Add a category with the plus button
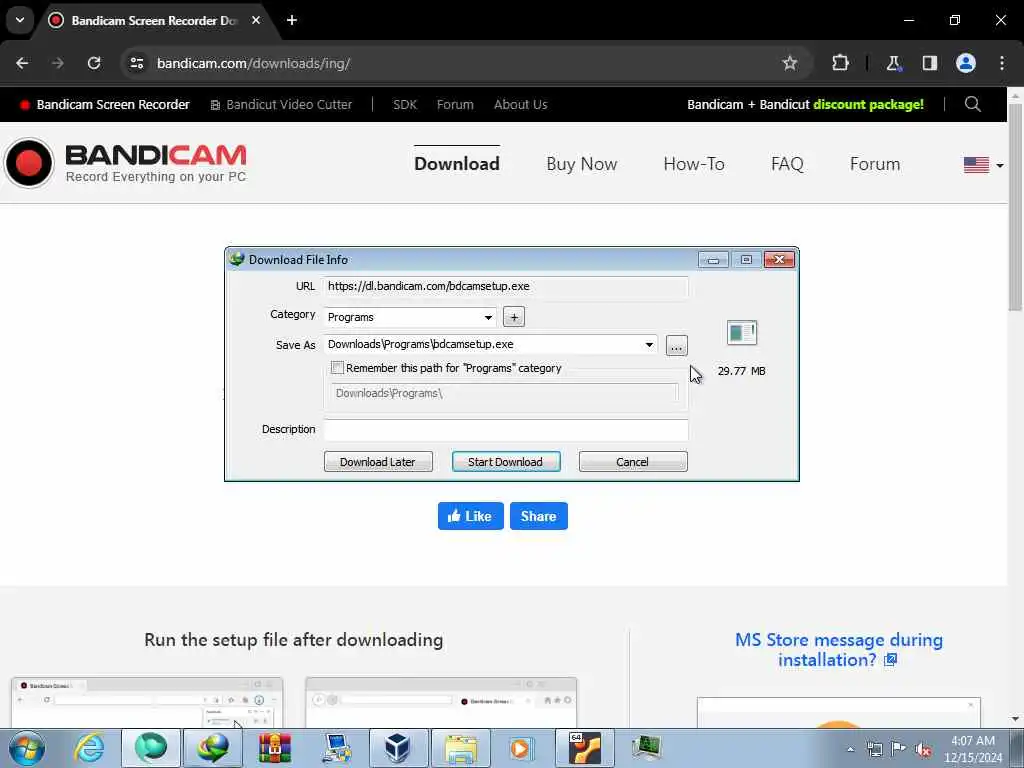 tap(514, 317)
